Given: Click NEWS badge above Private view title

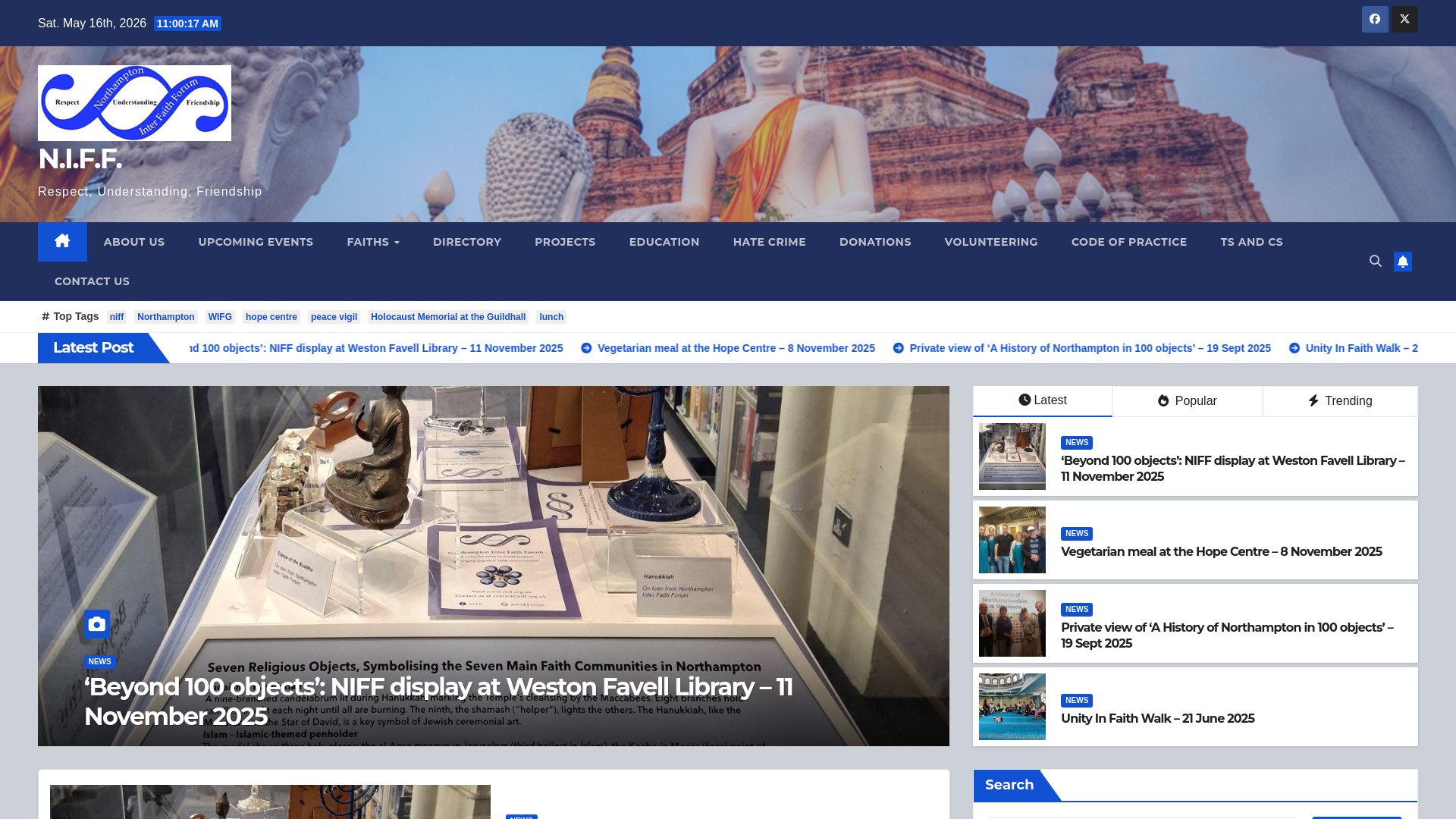Looking at the screenshot, I should (1077, 610).
